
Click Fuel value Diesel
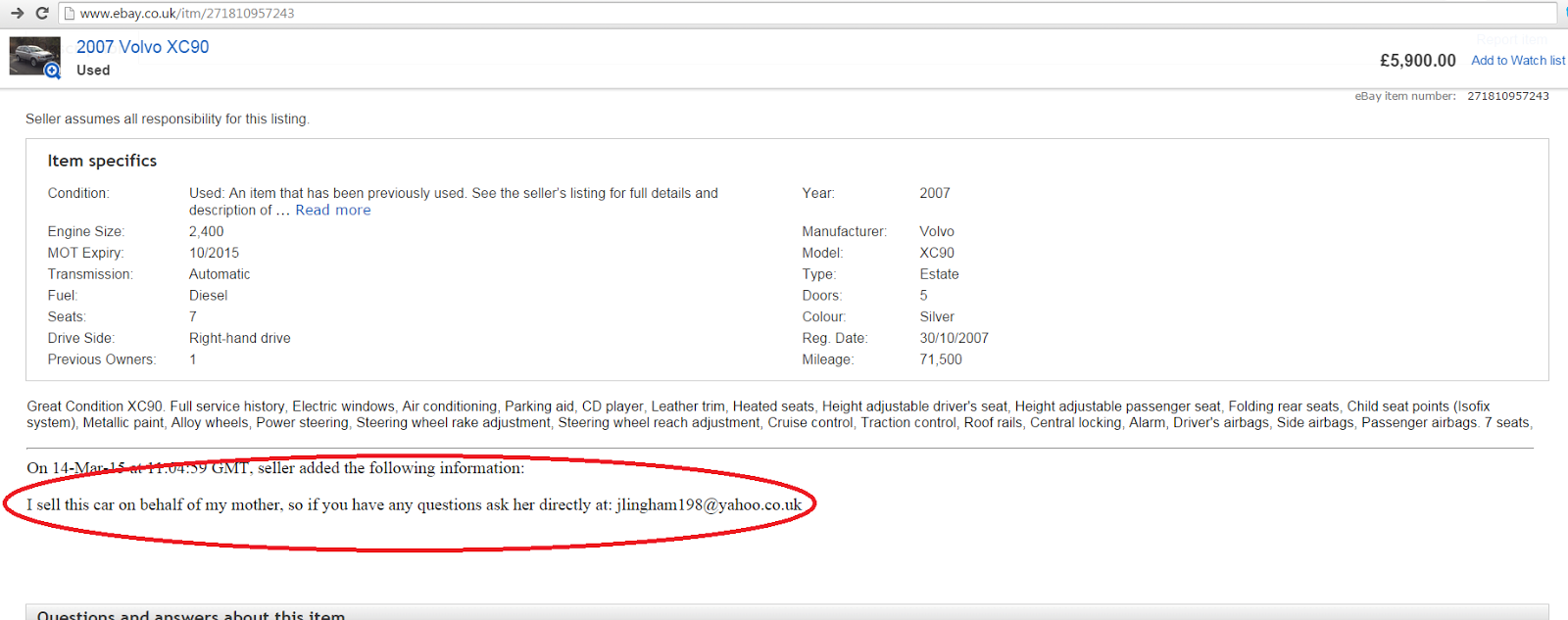[208, 296]
